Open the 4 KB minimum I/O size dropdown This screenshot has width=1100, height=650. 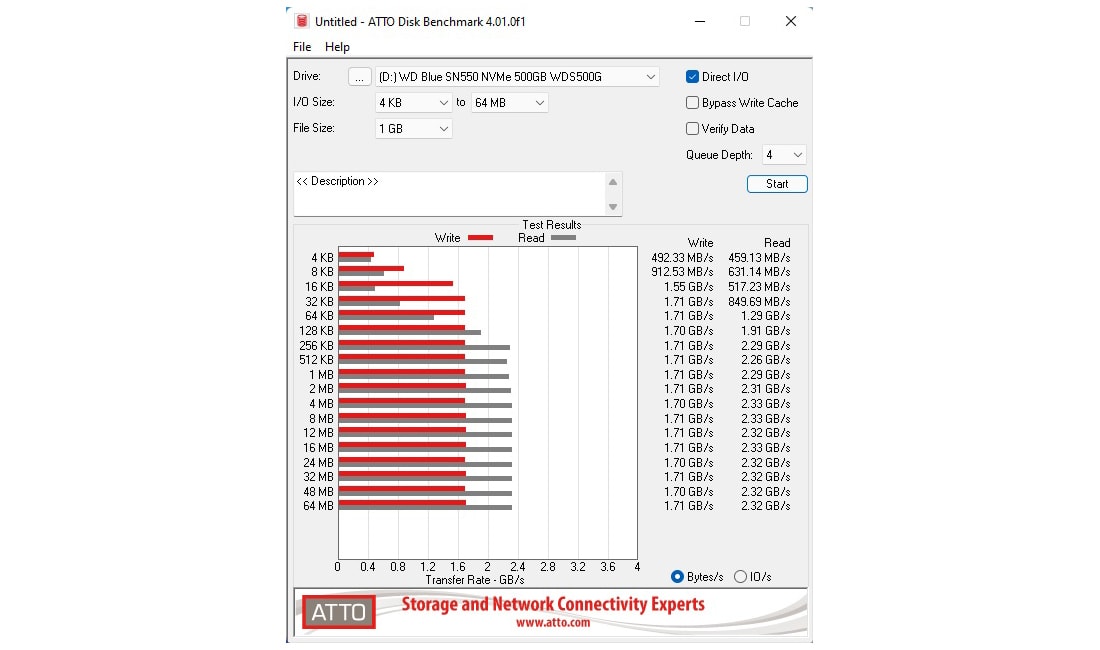(x=413, y=103)
